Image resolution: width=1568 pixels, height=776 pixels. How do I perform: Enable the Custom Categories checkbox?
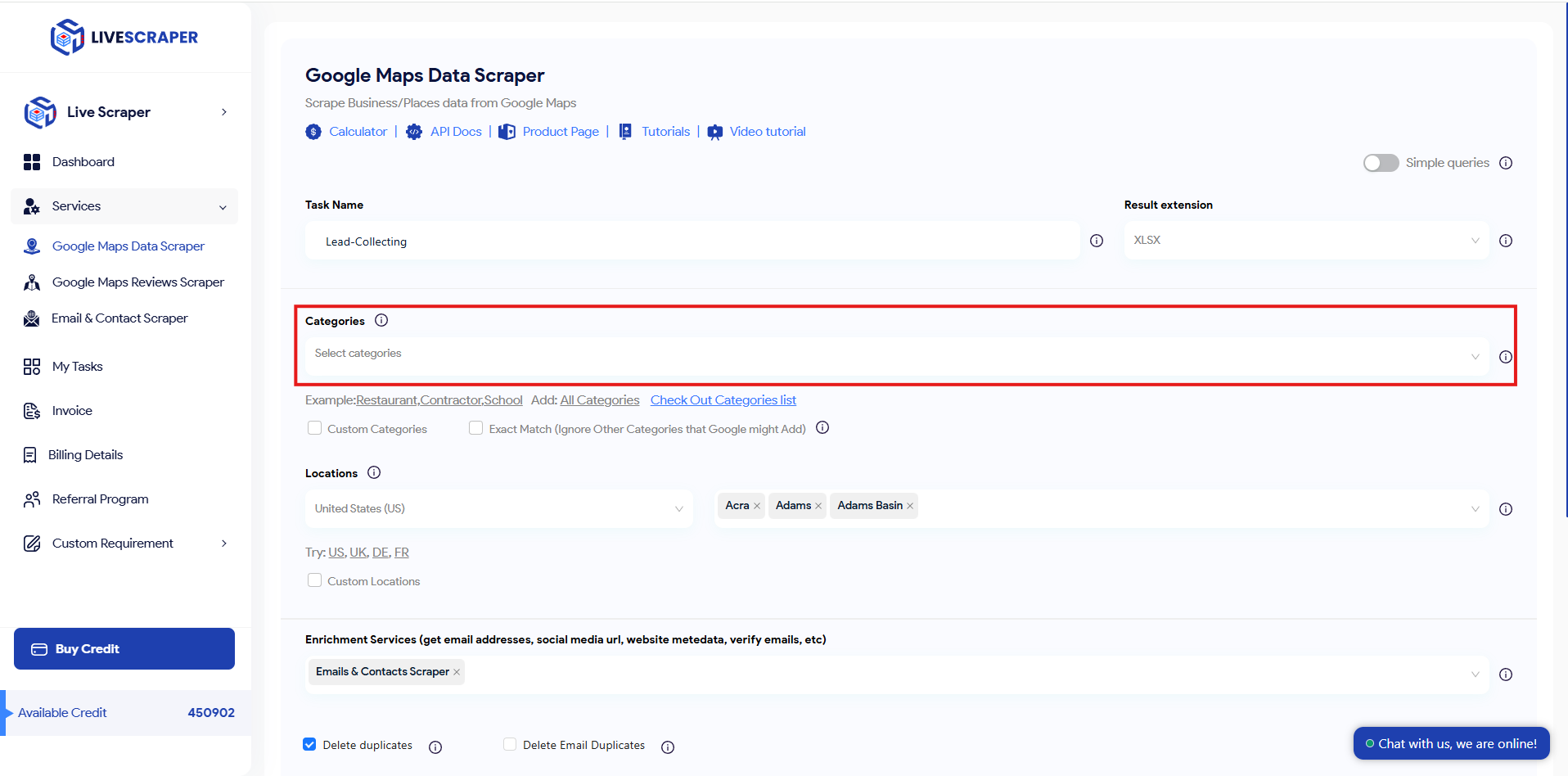tap(314, 428)
